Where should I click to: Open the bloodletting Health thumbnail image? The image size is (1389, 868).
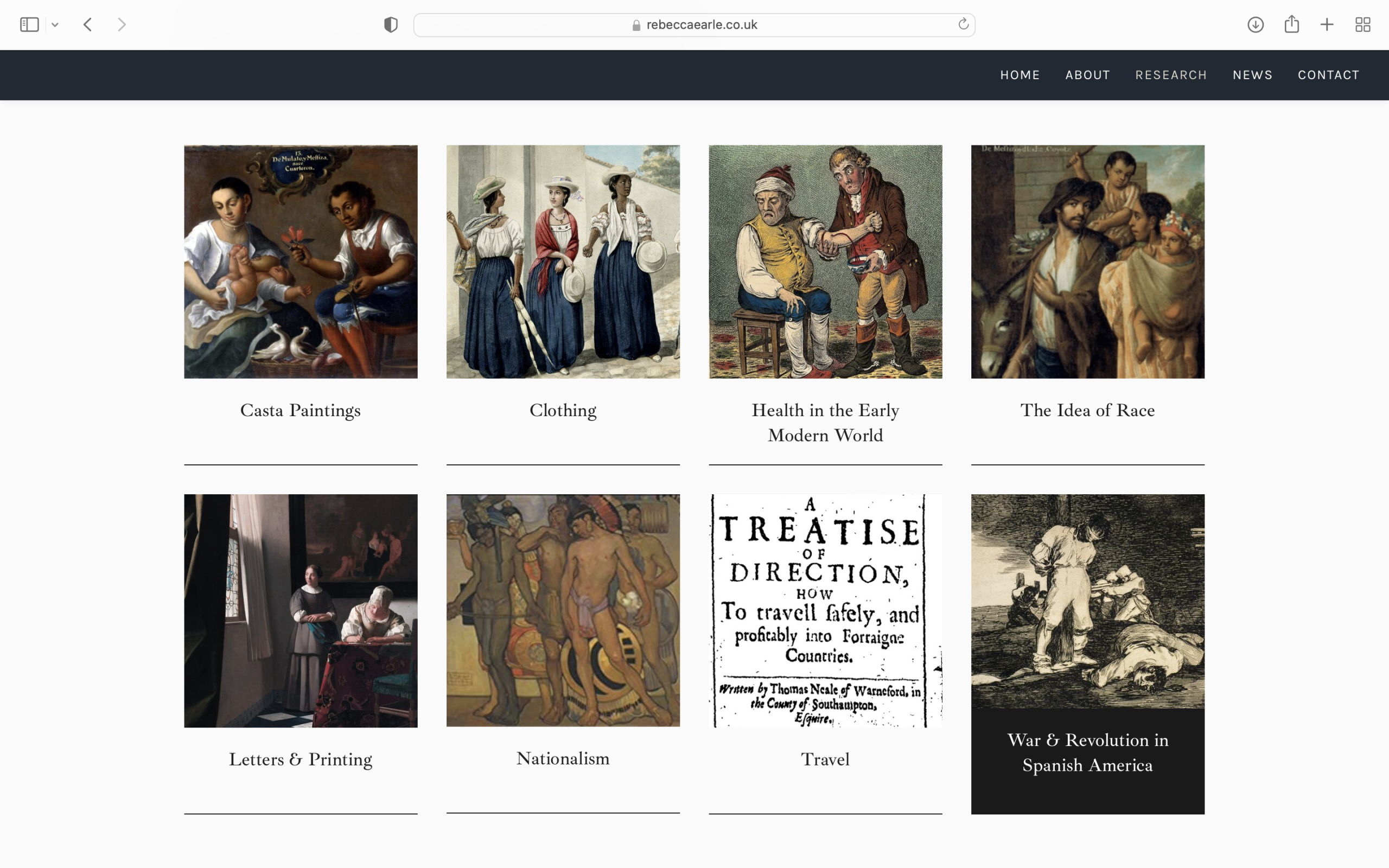point(825,262)
